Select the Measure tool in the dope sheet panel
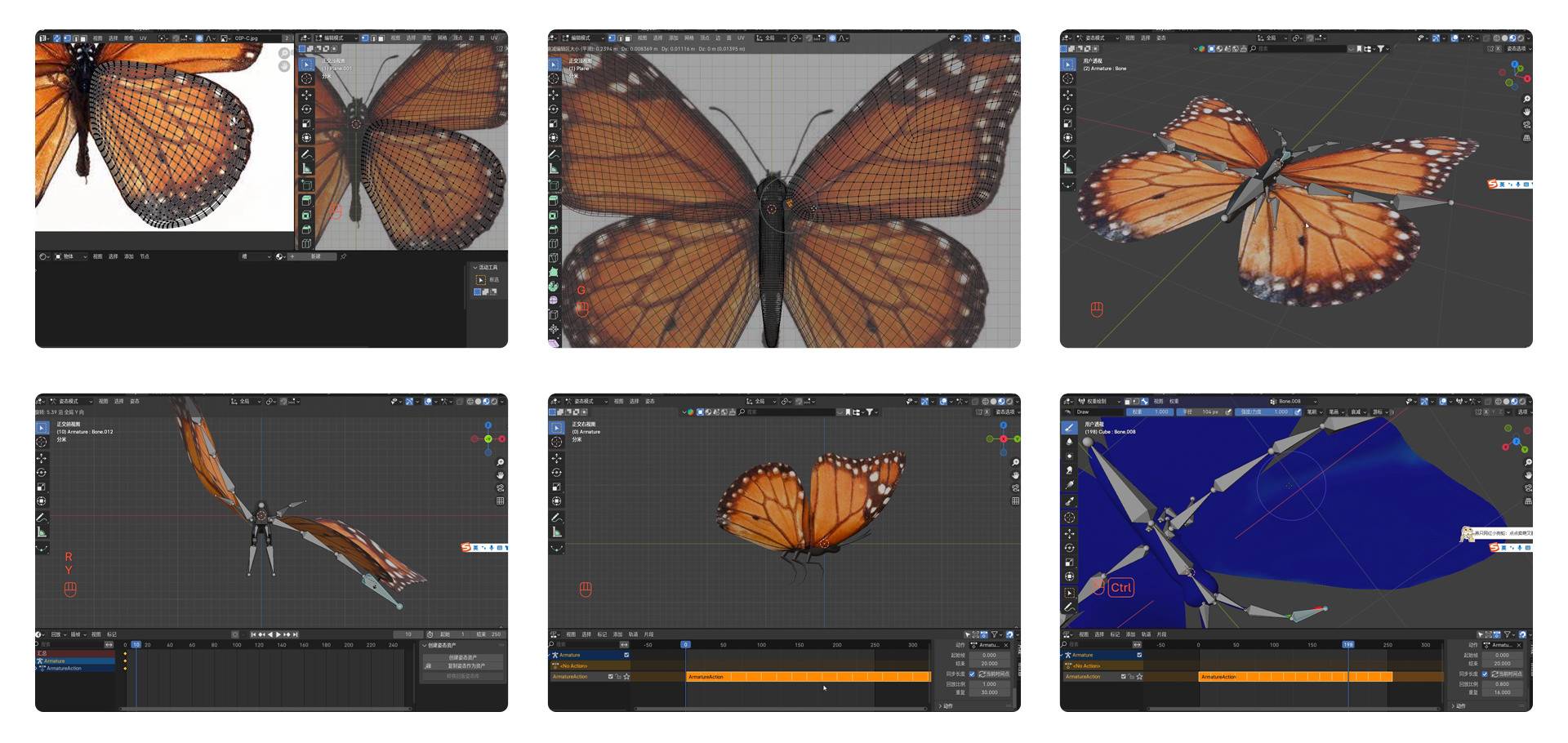The width and height of the screenshot is (1568, 743). (42, 532)
